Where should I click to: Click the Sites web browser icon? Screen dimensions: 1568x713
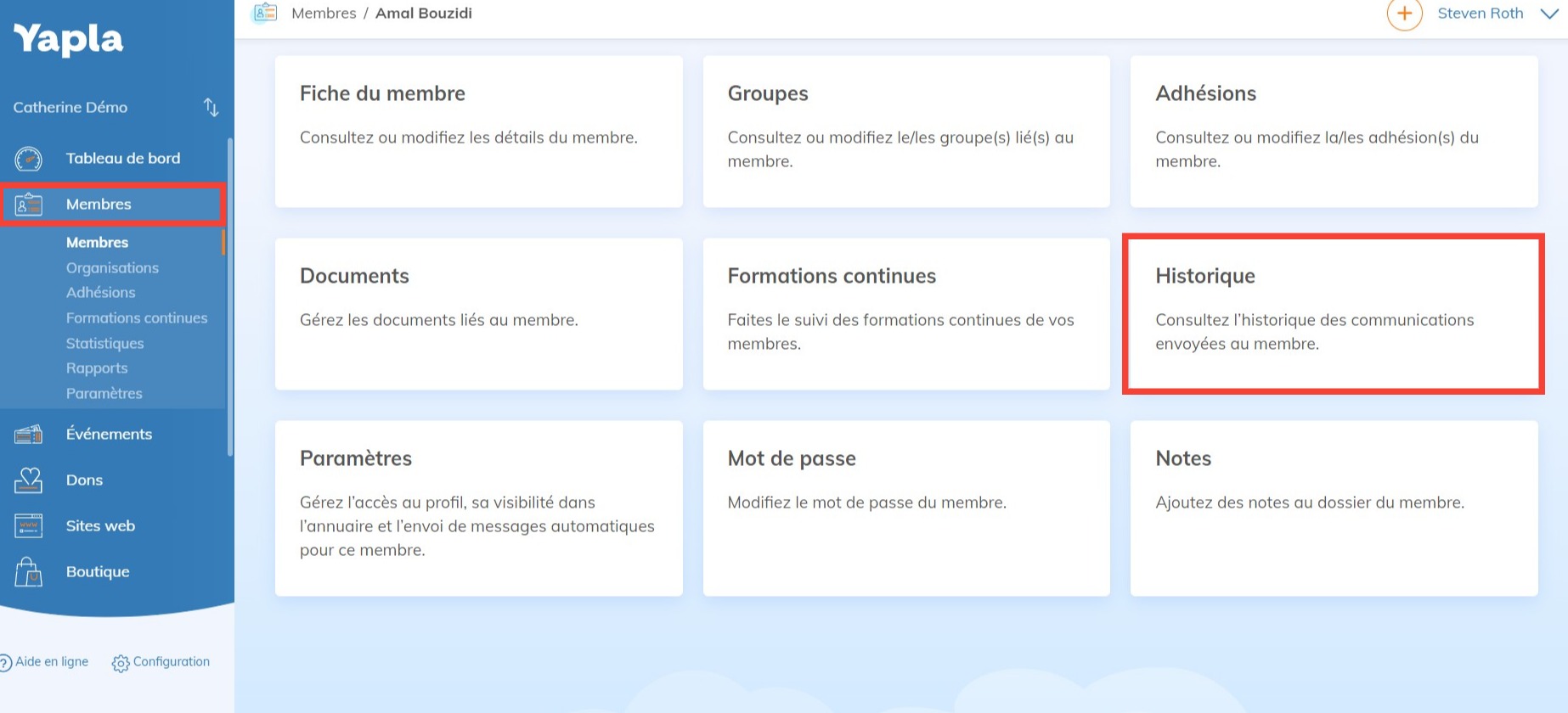[x=29, y=526]
